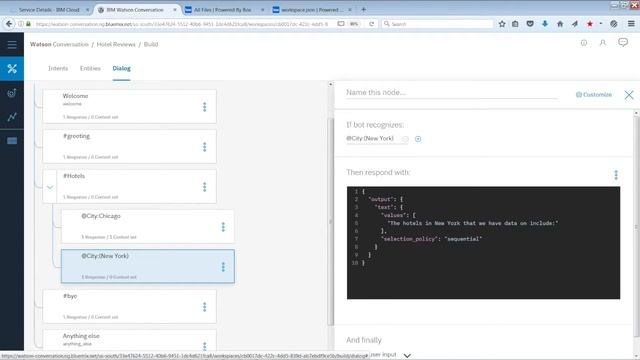Reload the page in browser

[371, 24]
